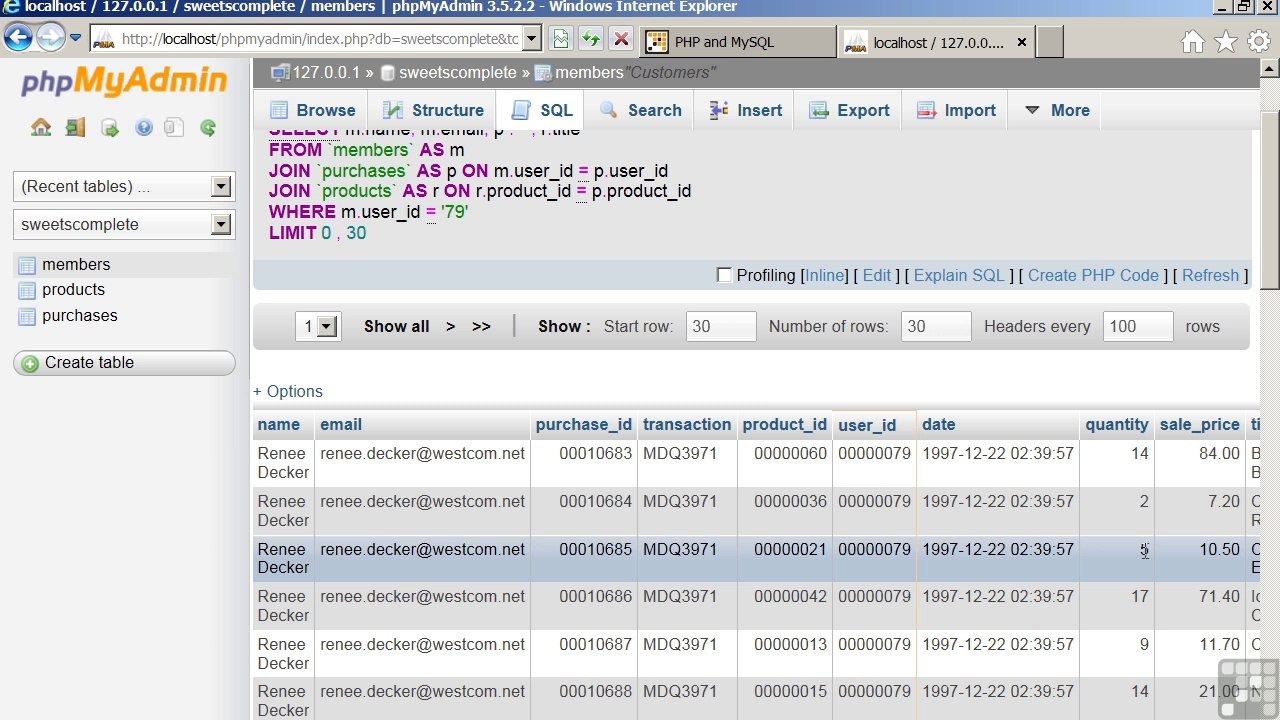Image resolution: width=1280 pixels, height=720 pixels.
Task: Click the Inline edit link
Action: point(825,275)
